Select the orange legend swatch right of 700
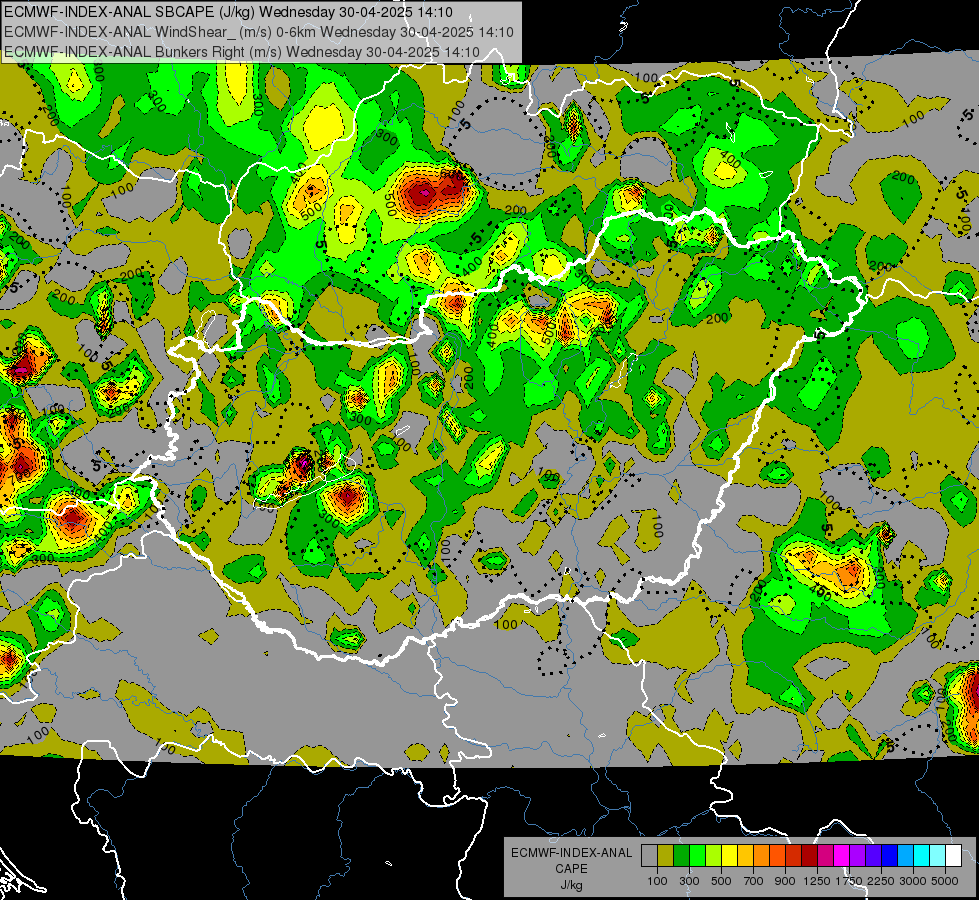The width and height of the screenshot is (979, 900). click(761, 856)
